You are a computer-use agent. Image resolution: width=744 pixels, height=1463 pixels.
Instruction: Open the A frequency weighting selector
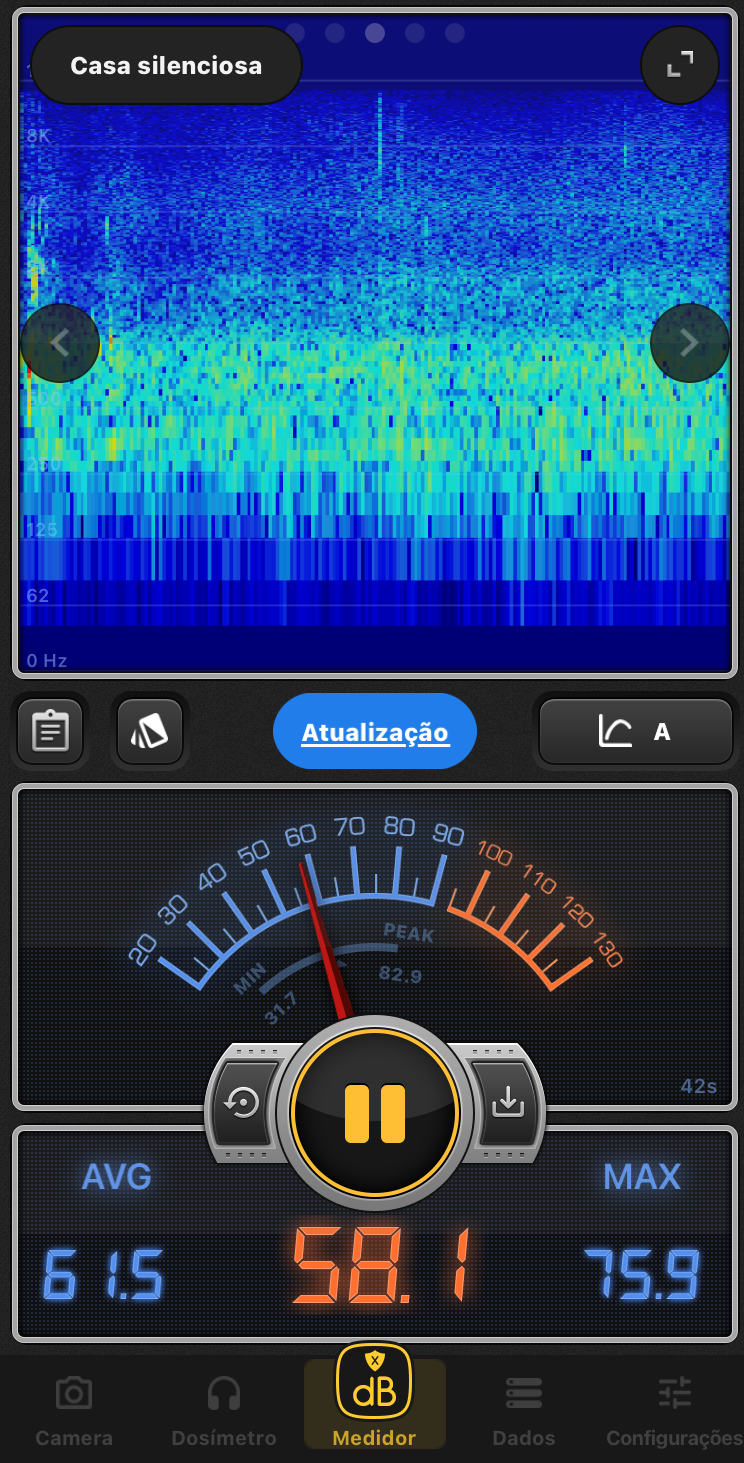click(636, 732)
